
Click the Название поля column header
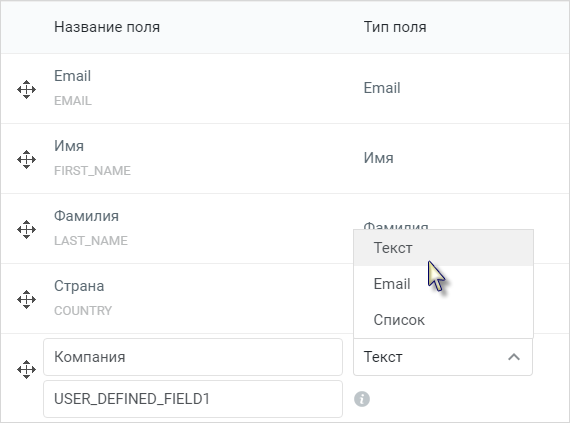pos(107,27)
